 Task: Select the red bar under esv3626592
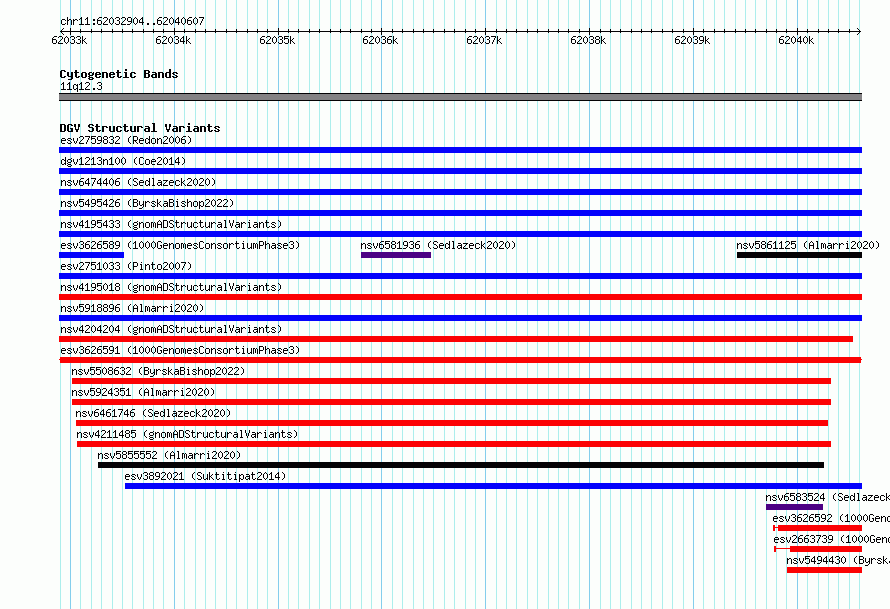818,528
